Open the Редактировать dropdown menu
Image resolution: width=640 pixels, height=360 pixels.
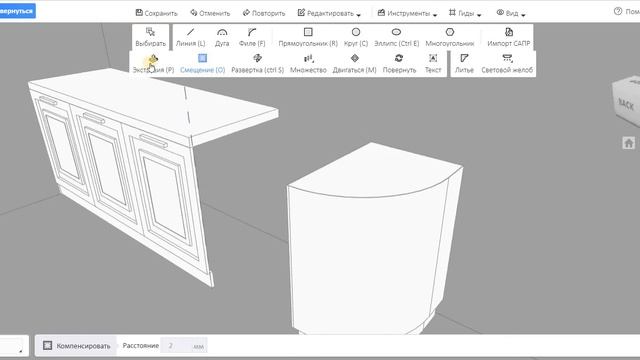coord(329,13)
